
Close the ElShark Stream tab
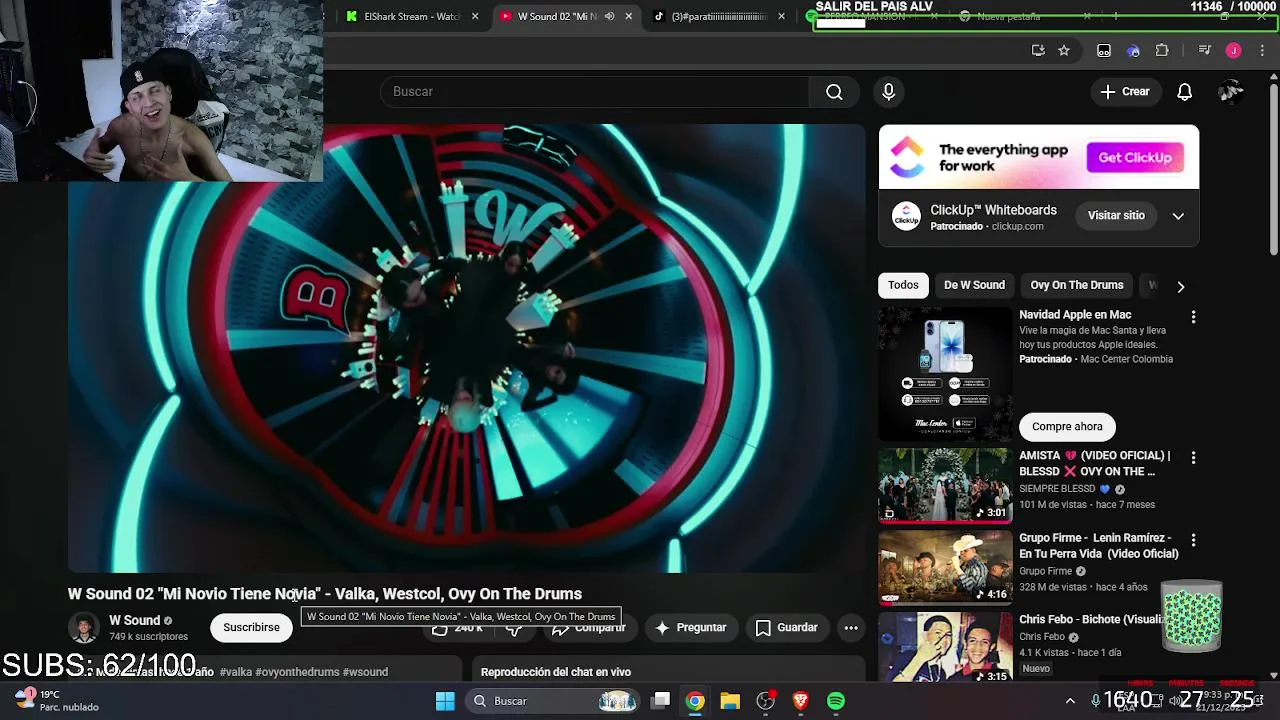click(475, 16)
